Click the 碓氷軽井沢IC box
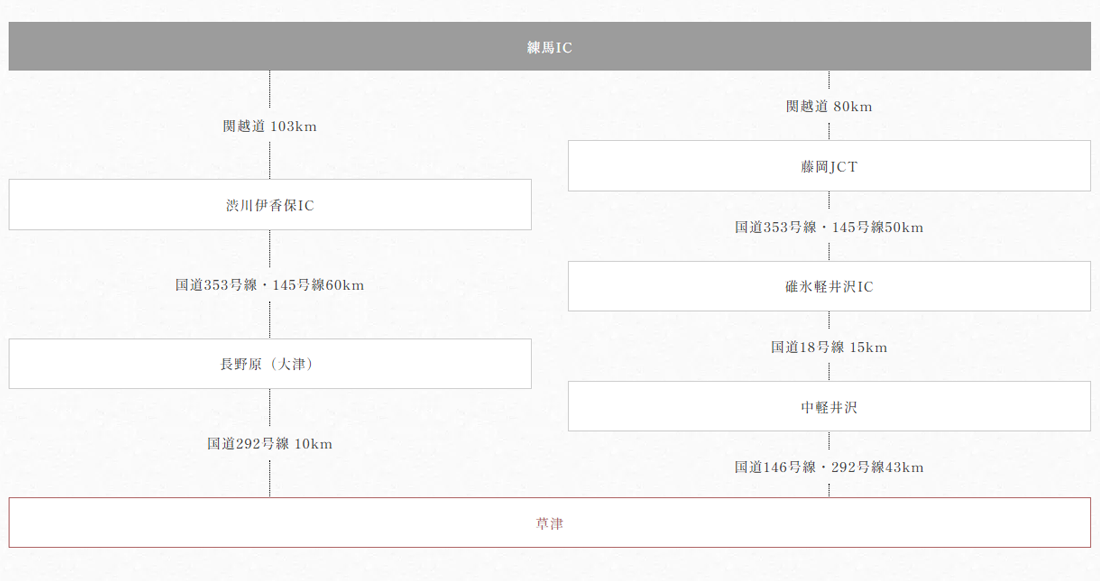This screenshot has height=581, width=1100. click(829, 286)
